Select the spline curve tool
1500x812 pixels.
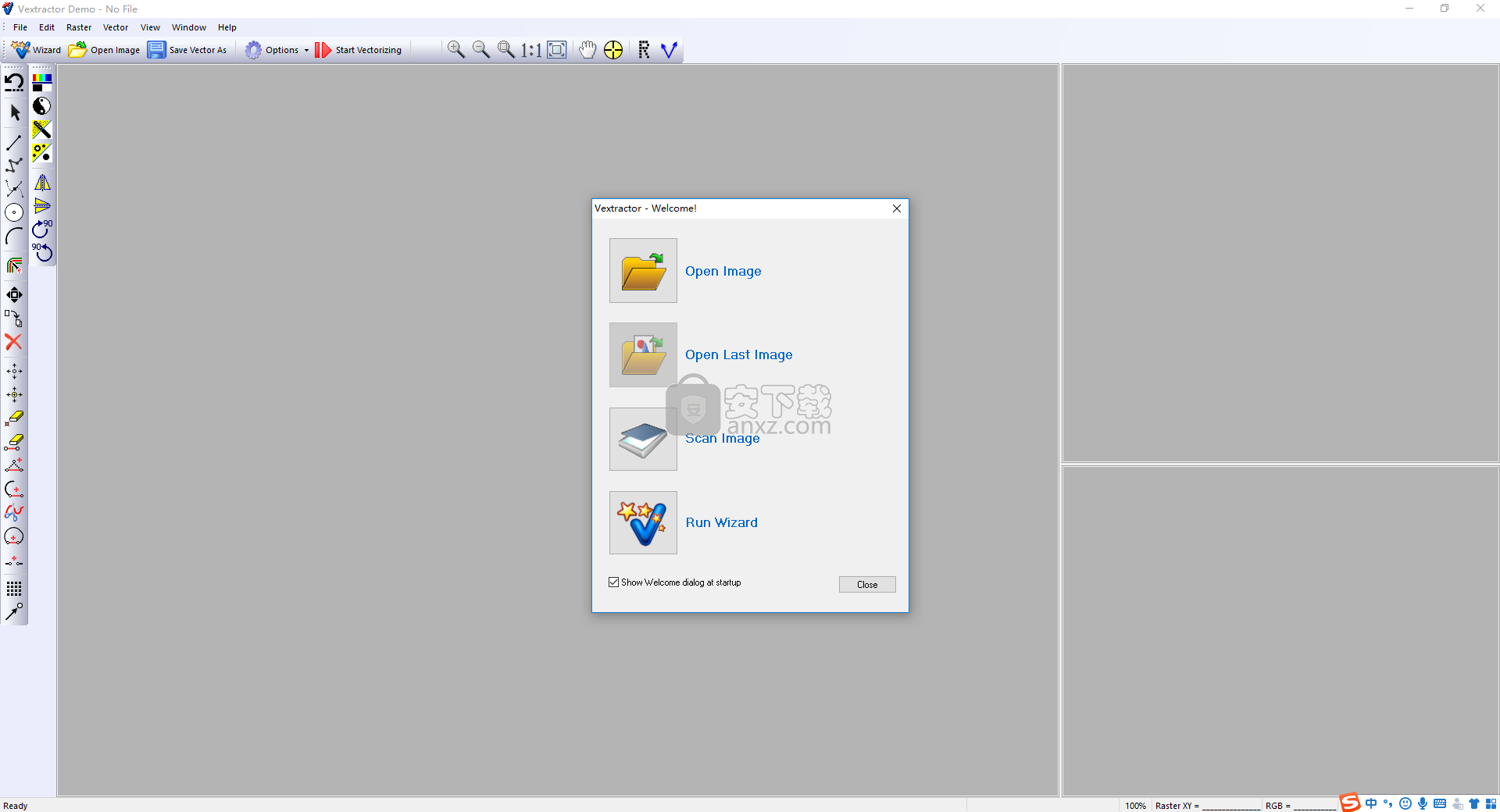point(14,189)
